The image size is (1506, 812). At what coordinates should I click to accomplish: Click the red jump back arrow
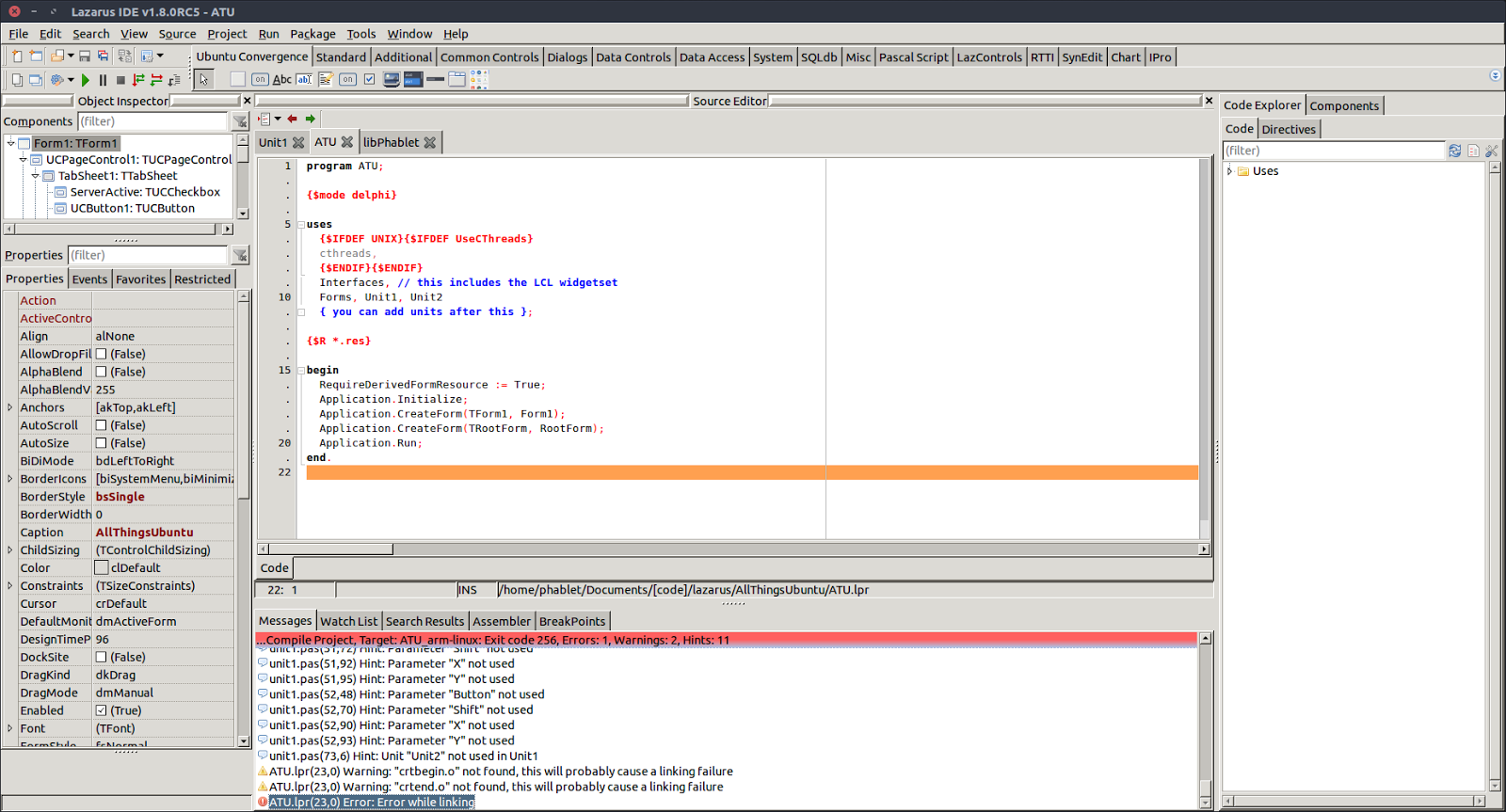pos(293,119)
